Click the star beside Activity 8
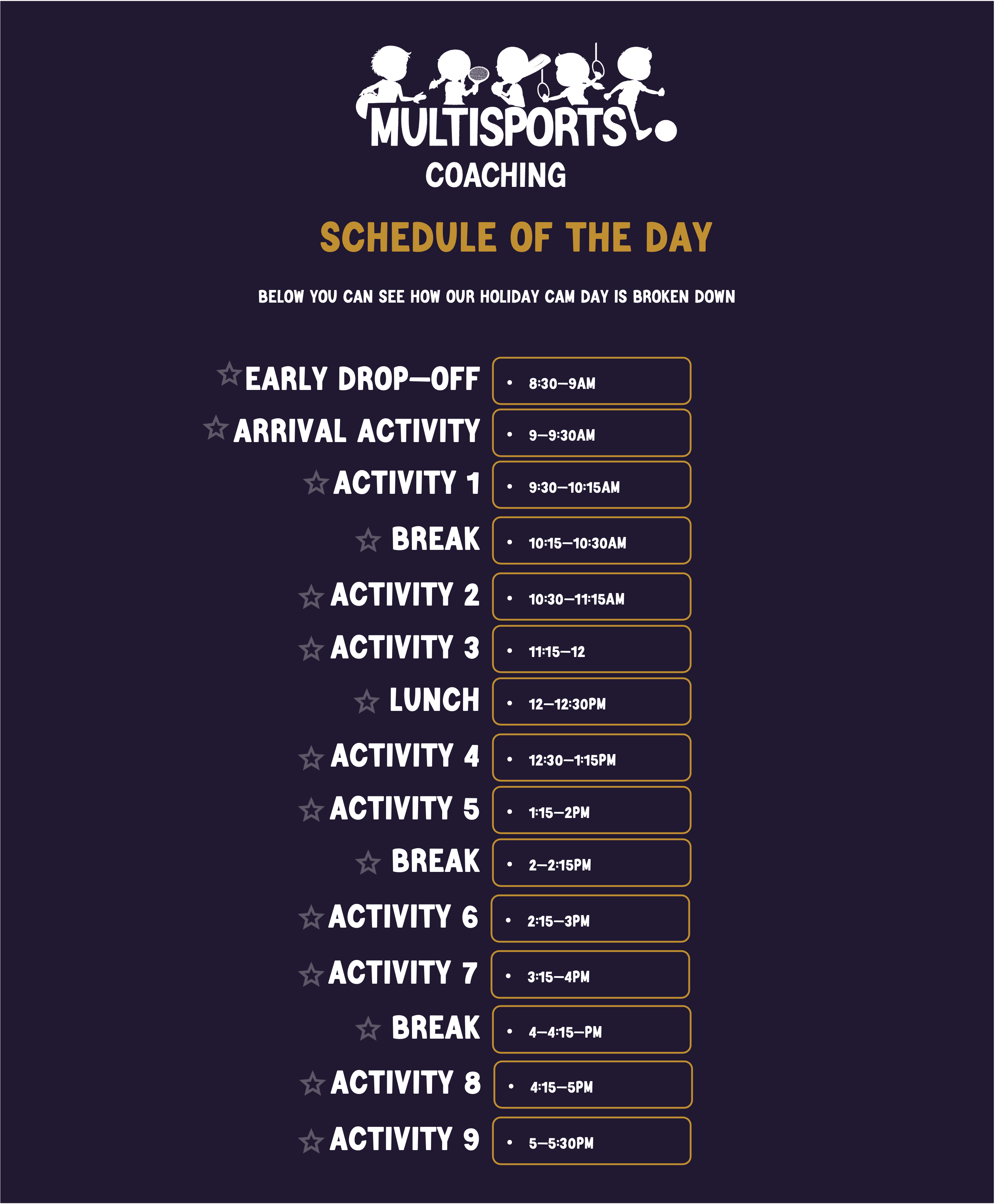Image resolution: width=995 pixels, height=1204 pixels. (x=313, y=1084)
